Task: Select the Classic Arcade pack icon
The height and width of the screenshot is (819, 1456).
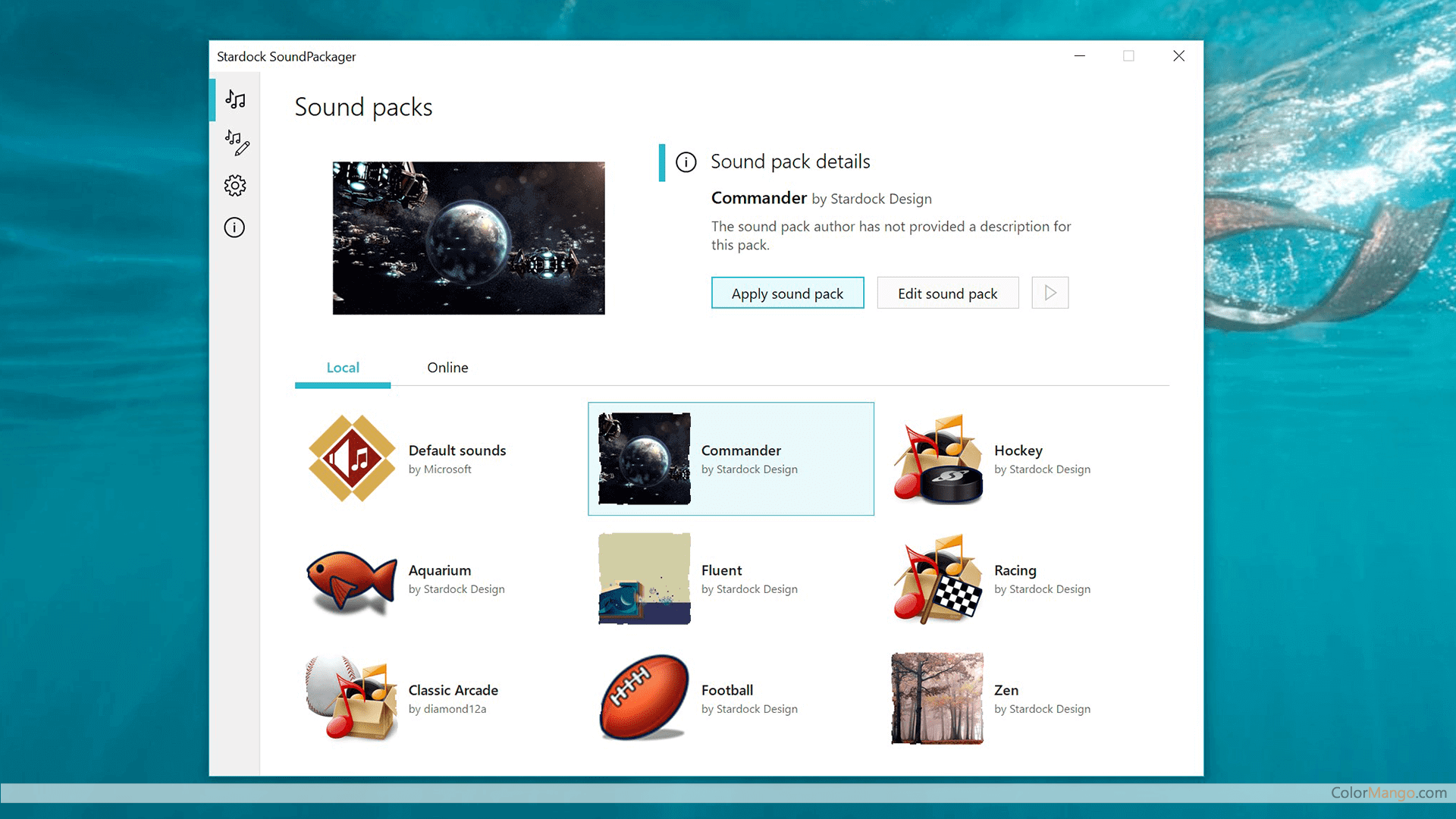Action: point(352,698)
